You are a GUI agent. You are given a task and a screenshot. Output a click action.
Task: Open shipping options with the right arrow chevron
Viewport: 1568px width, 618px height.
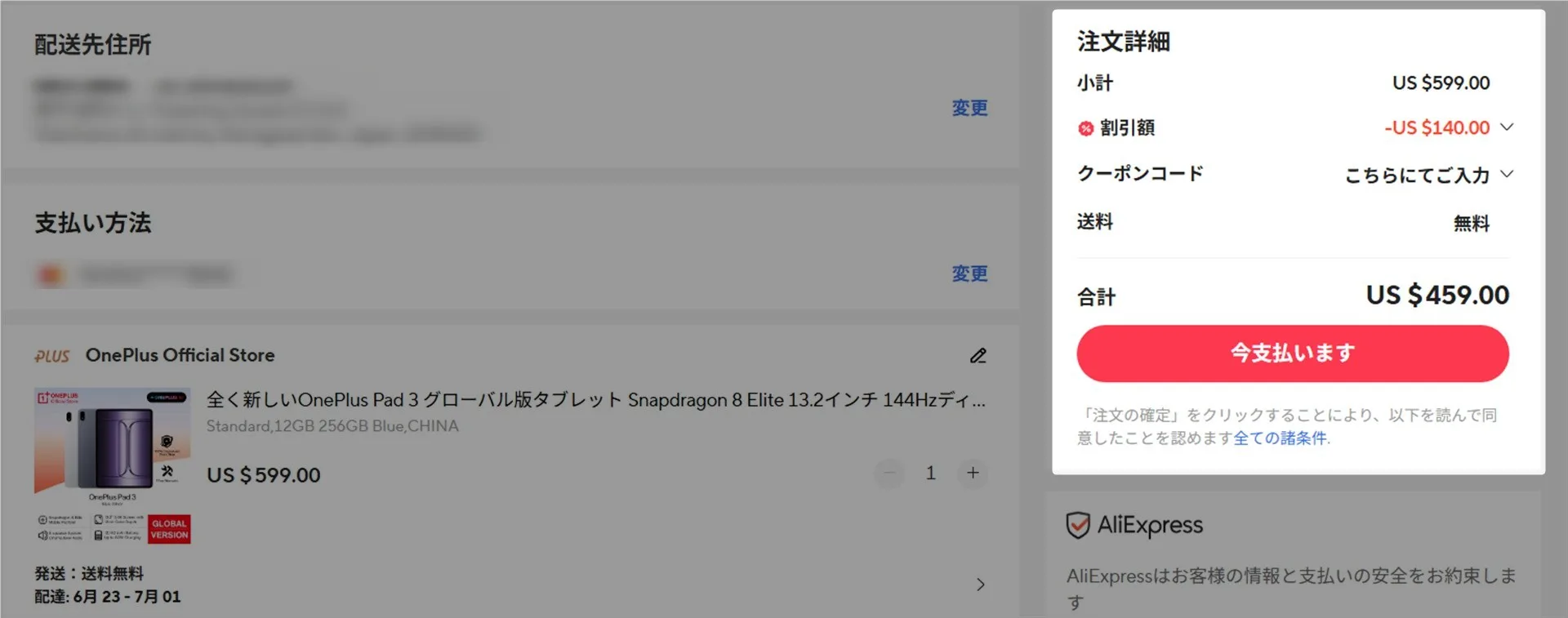(x=980, y=585)
